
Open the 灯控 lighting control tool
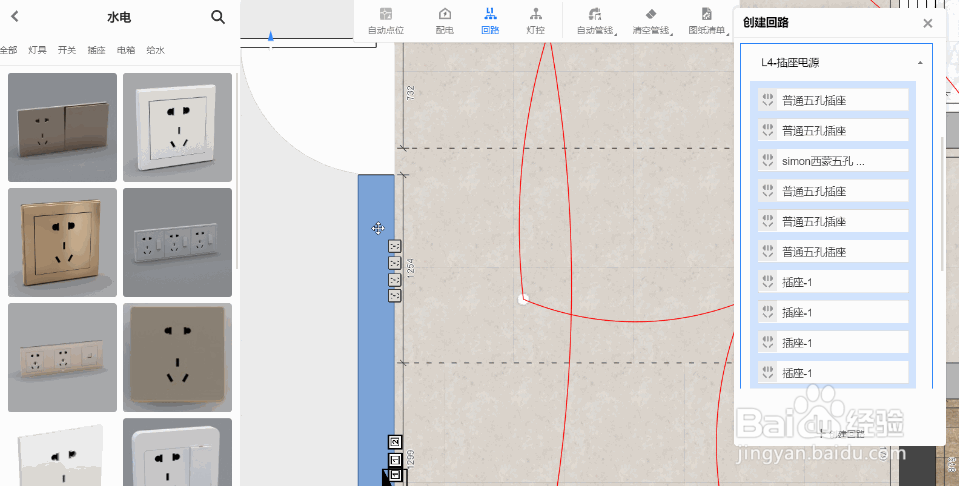(x=535, y=21)
